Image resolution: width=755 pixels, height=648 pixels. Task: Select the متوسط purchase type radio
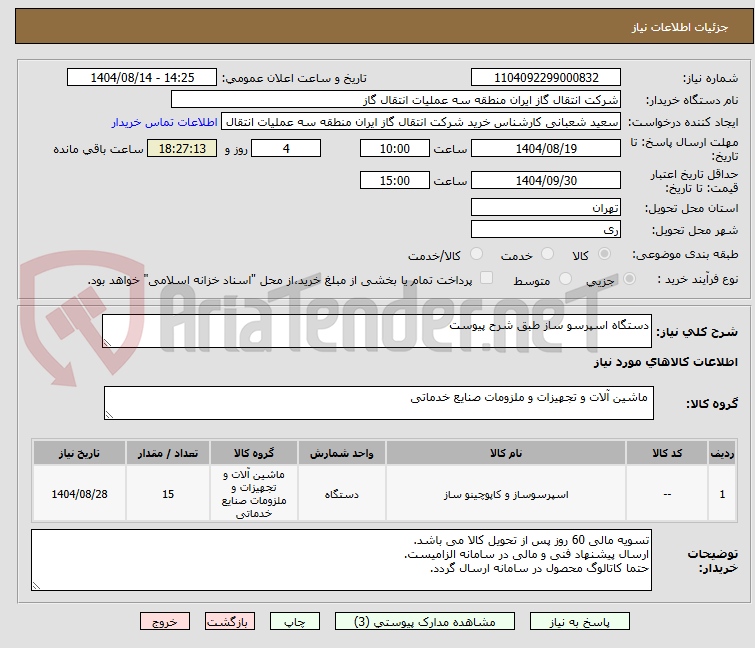(x=565, y=279)
